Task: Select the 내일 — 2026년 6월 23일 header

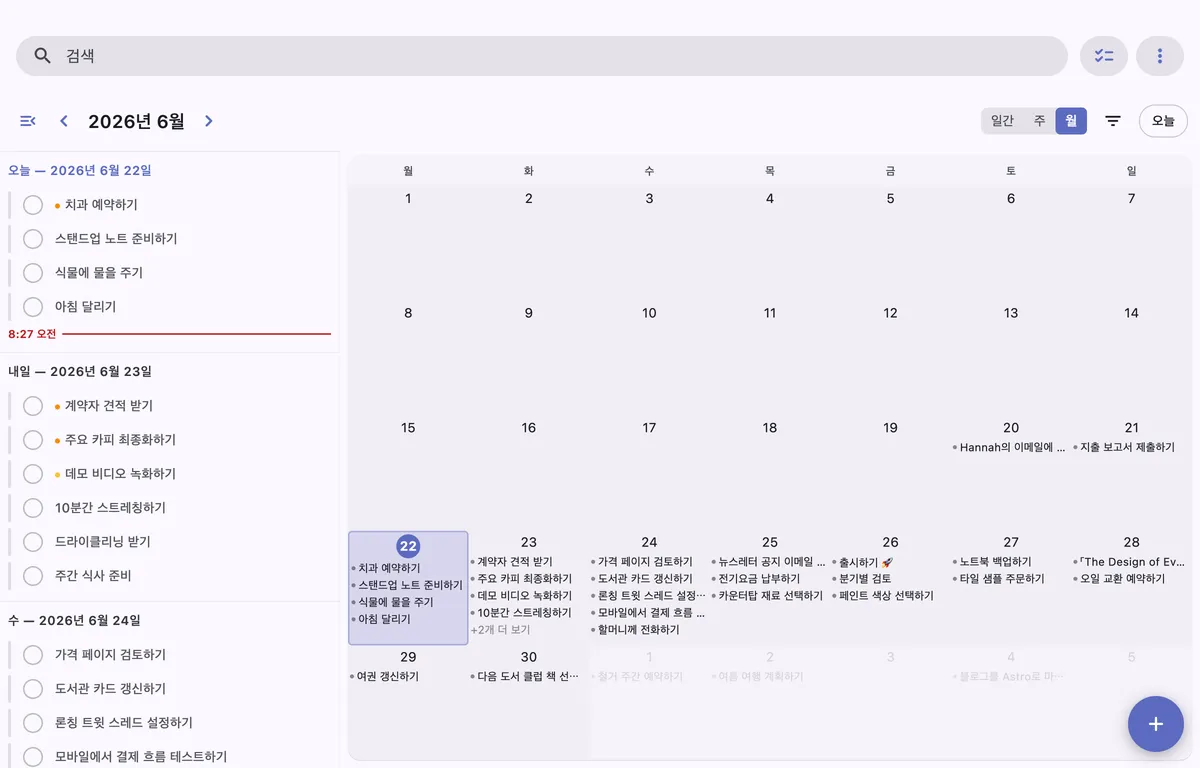Action: click(80, 372)
